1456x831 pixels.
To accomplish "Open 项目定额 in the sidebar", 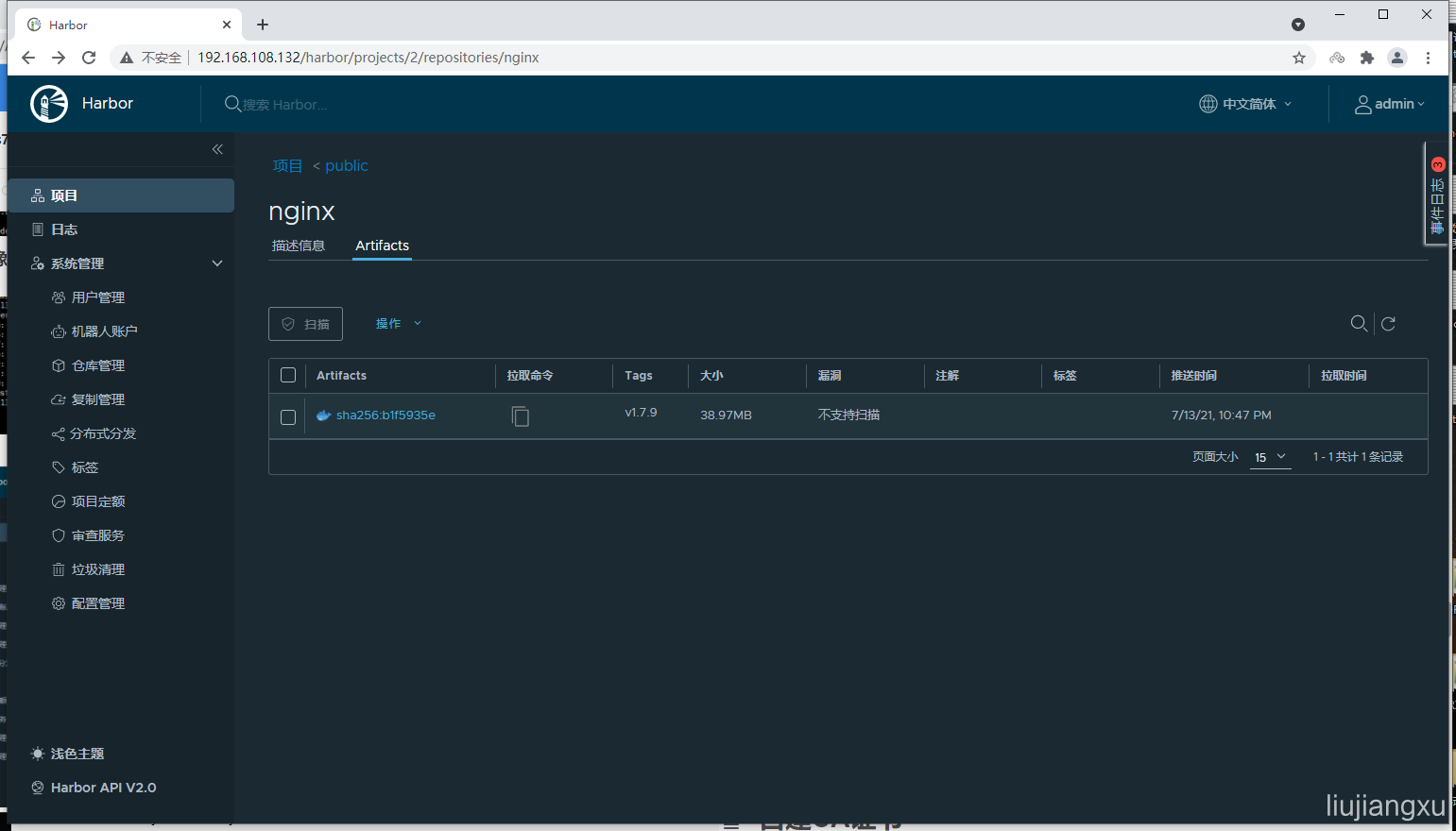I will [x=98, y=501].
